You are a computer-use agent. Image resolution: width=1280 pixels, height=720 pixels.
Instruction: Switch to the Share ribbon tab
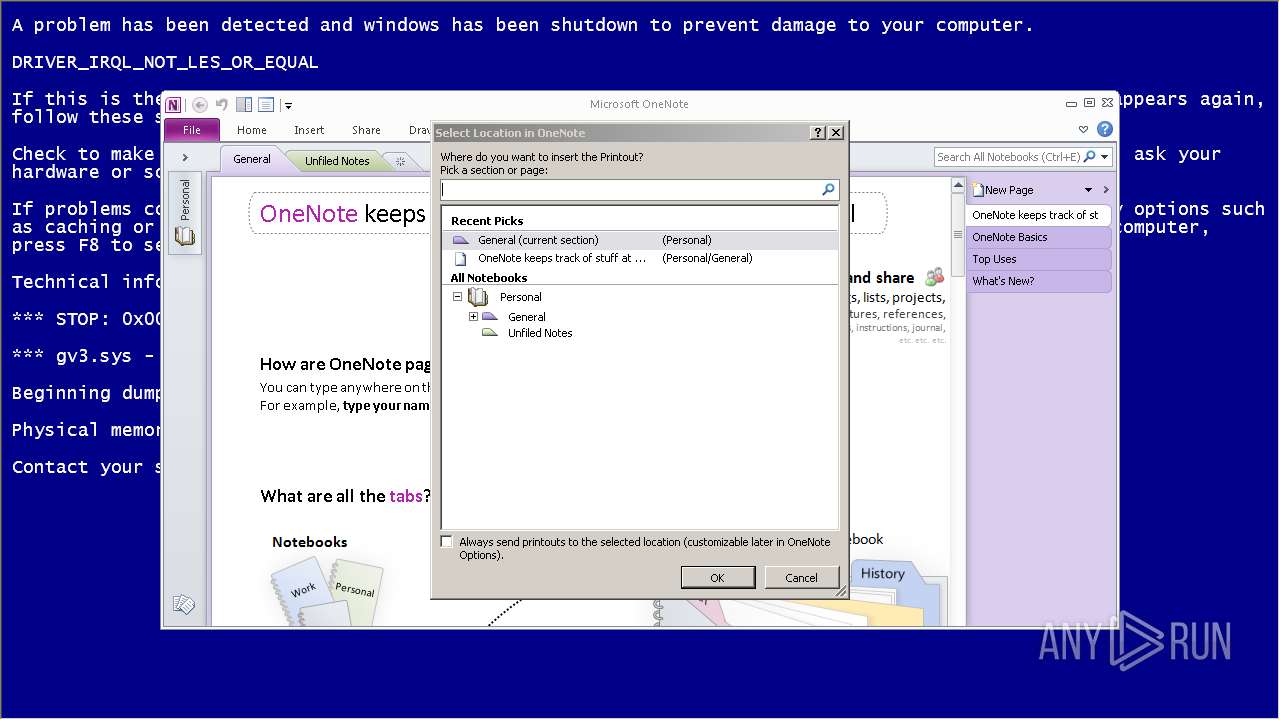[366, 130]
